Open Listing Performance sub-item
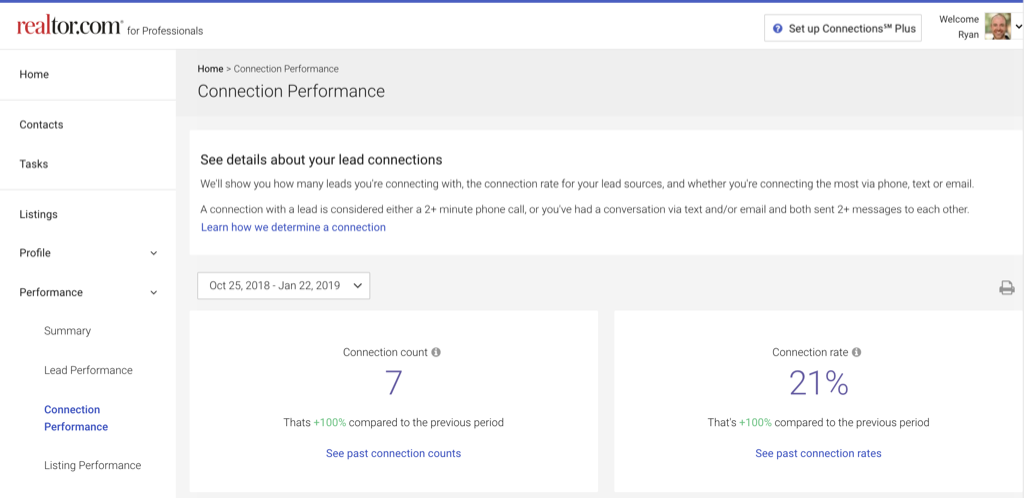The image size is (1024, 498). (92, 465)
